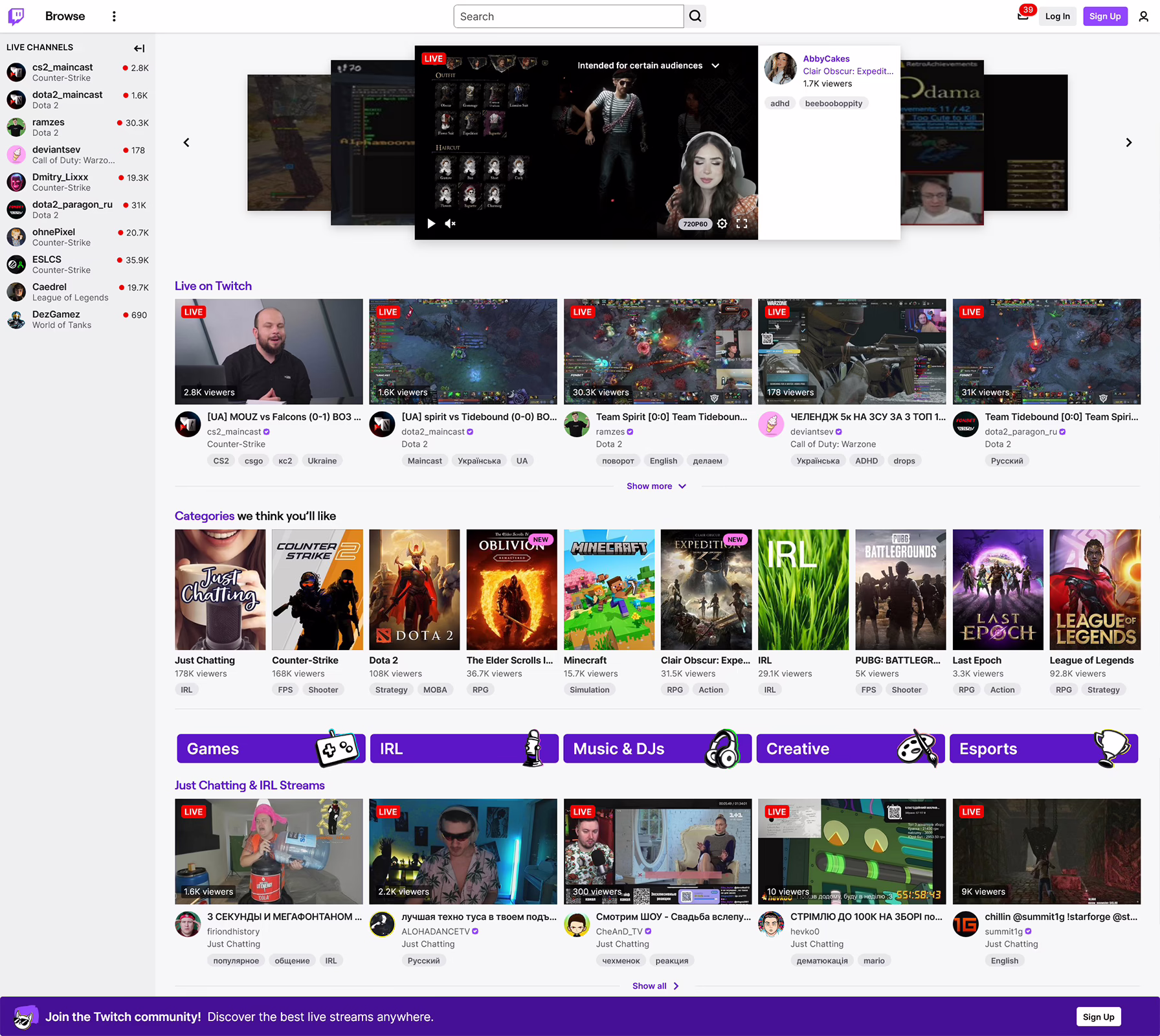The width and height of the screenshot is (1160, 1036).
Task: Open ramzes avatar in sidebar
Action: 16,127
